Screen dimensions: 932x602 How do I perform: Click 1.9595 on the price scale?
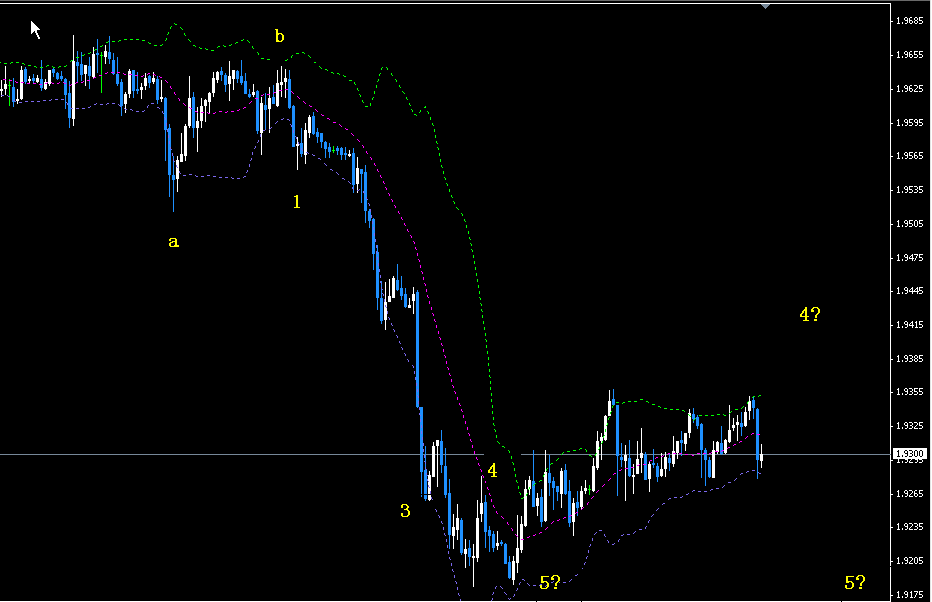(x=909, y=122)
